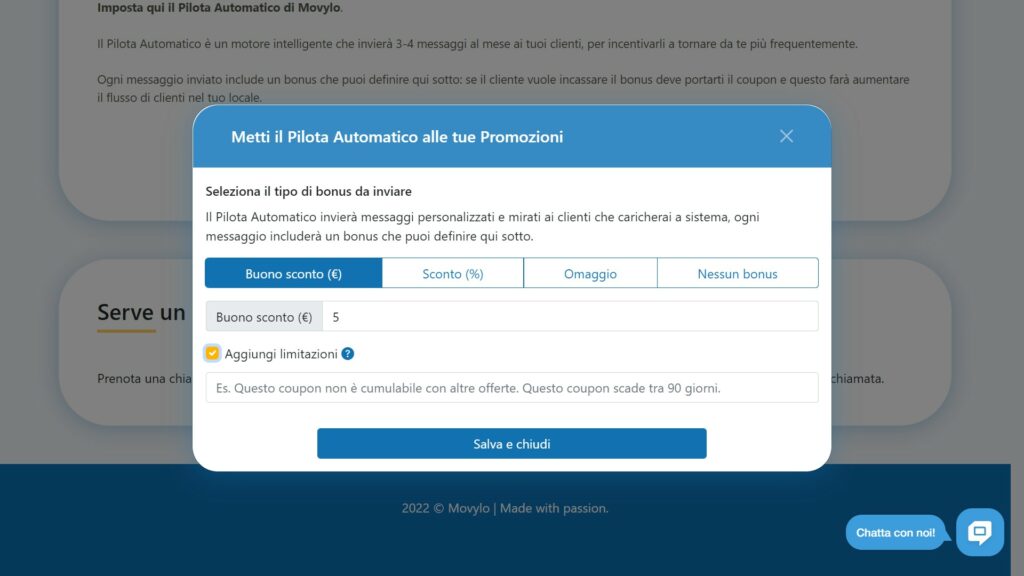Click the bold 'Imposta qui il Pilota Automatico' text

pyautogui.click(x=219, y=8)
